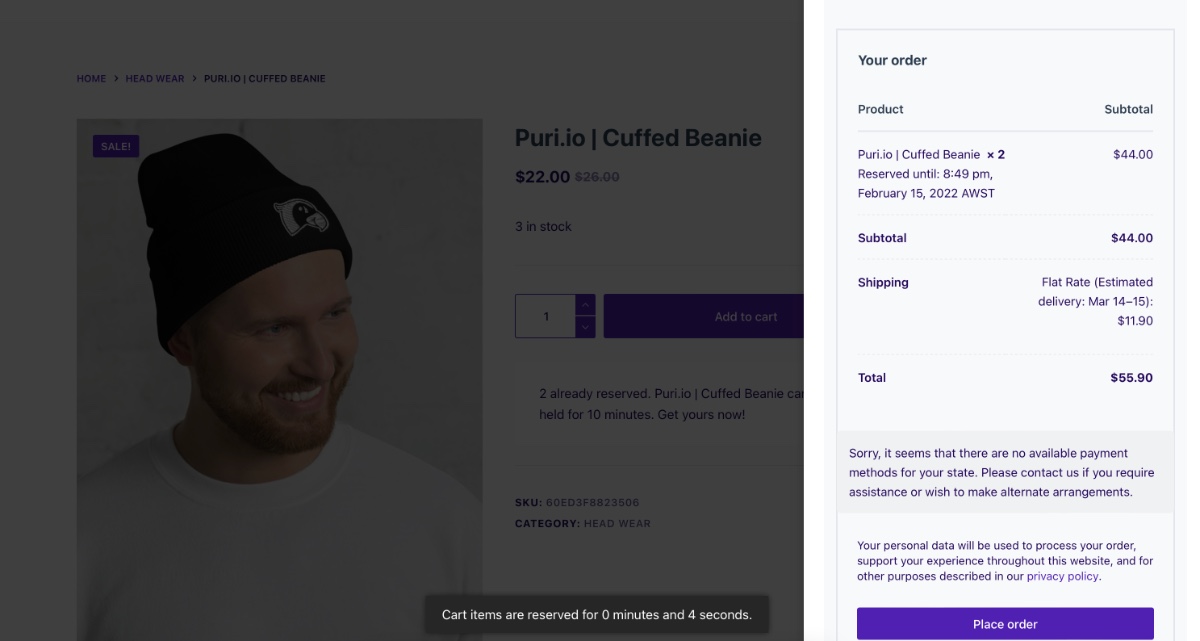Click the crossed-out original price $26.00
The width and height of the screenshot is (1200, 641).
point(595,176)
